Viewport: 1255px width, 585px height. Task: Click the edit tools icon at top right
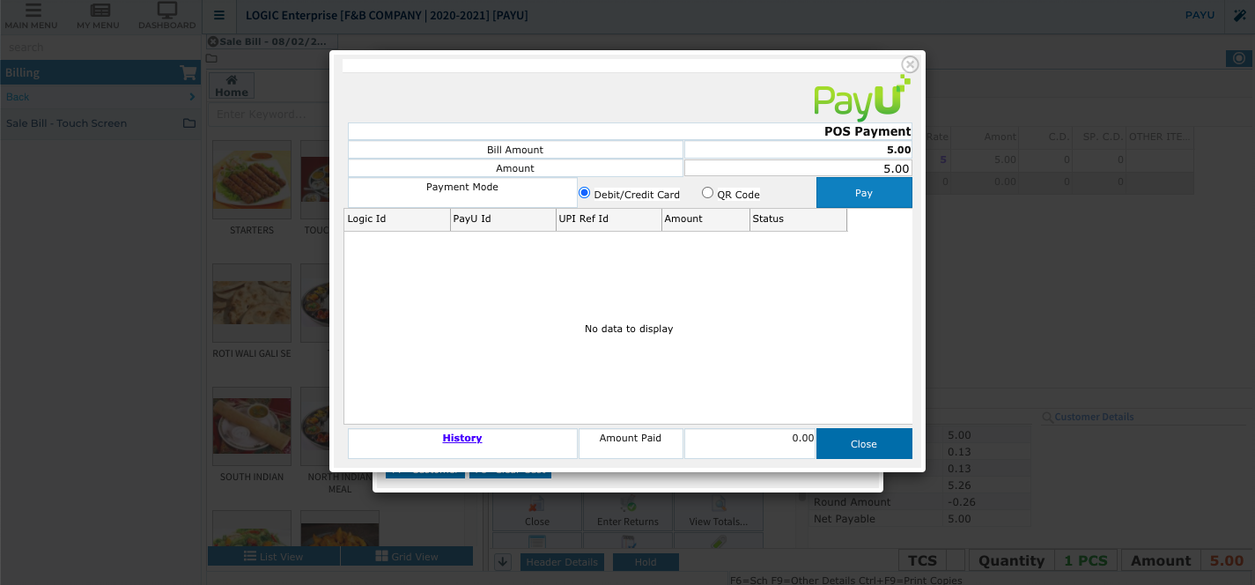point(1240,15)
